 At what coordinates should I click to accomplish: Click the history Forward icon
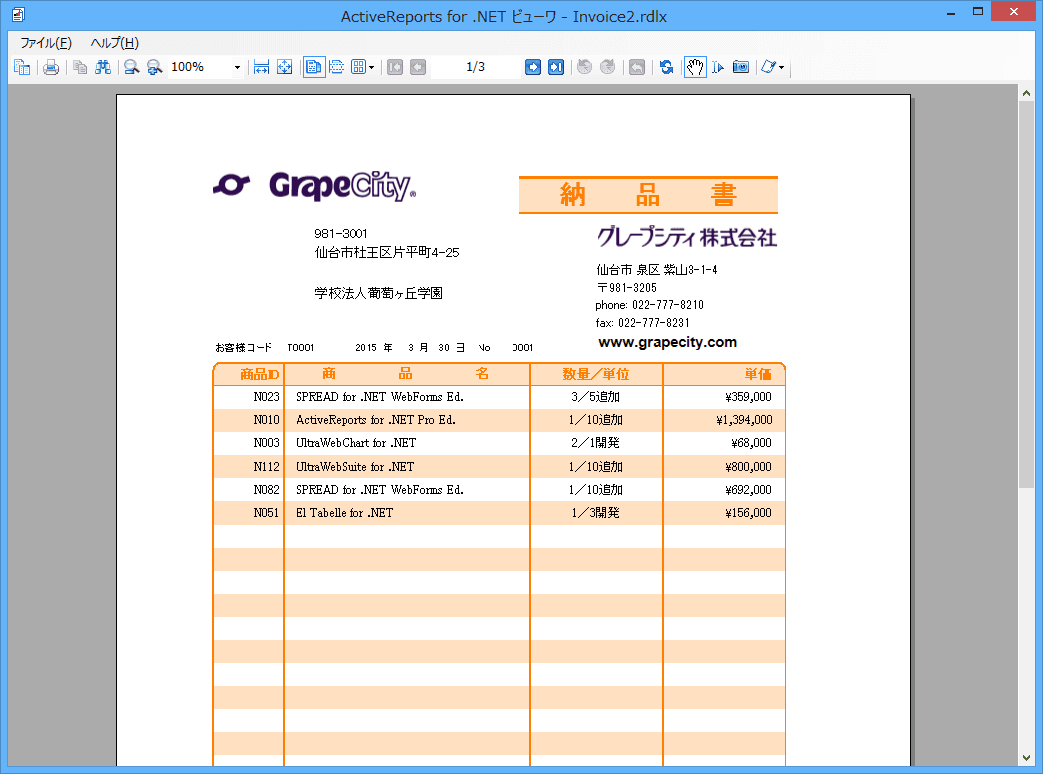click(x=607, y=67)
